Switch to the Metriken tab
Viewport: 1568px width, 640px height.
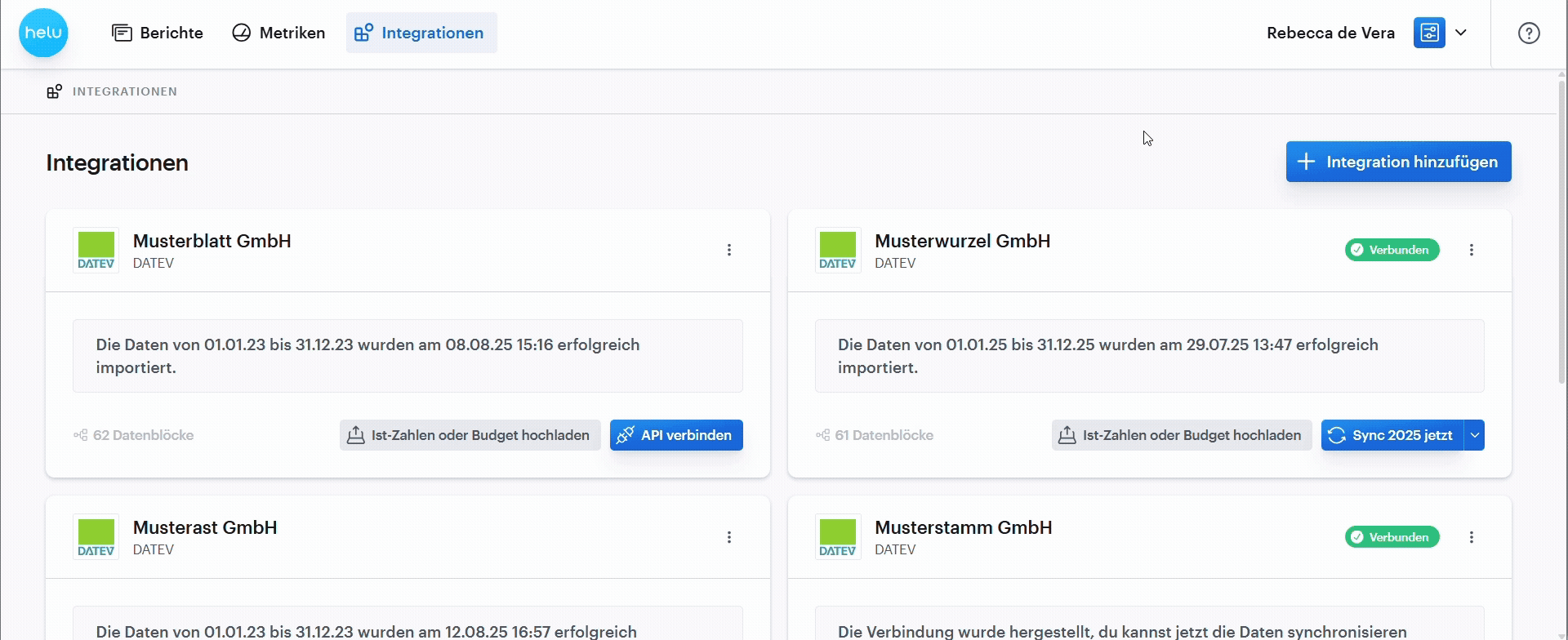[x=278, y=33]
